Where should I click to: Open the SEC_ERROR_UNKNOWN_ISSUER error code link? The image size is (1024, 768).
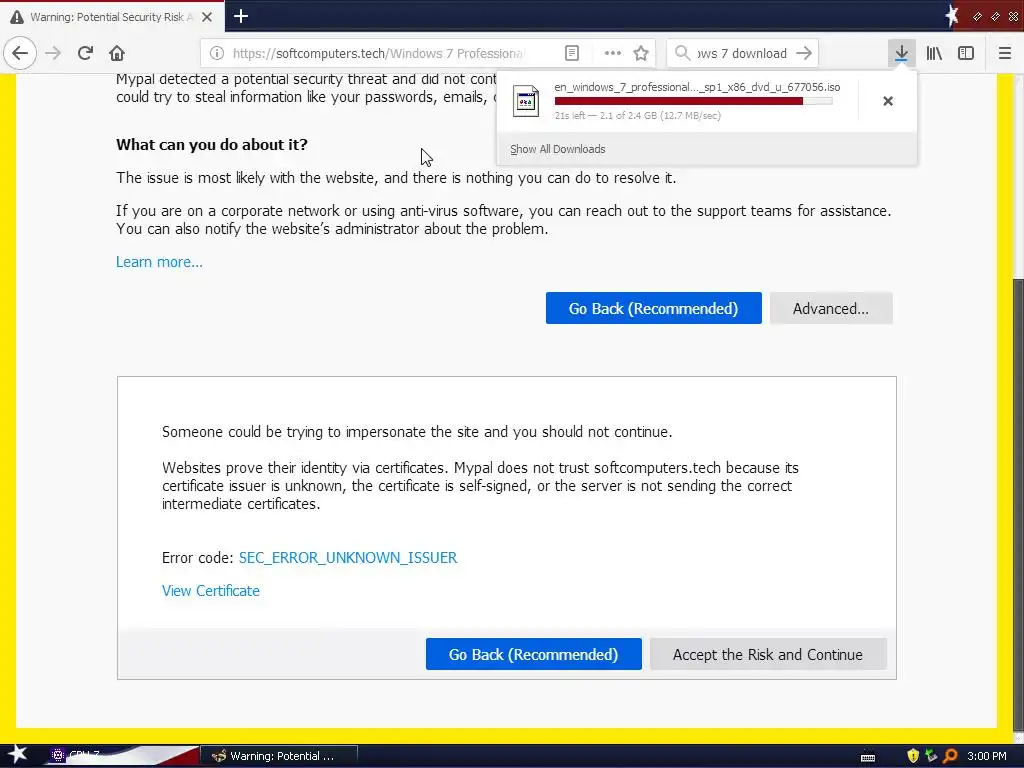(x=348, y=558)
